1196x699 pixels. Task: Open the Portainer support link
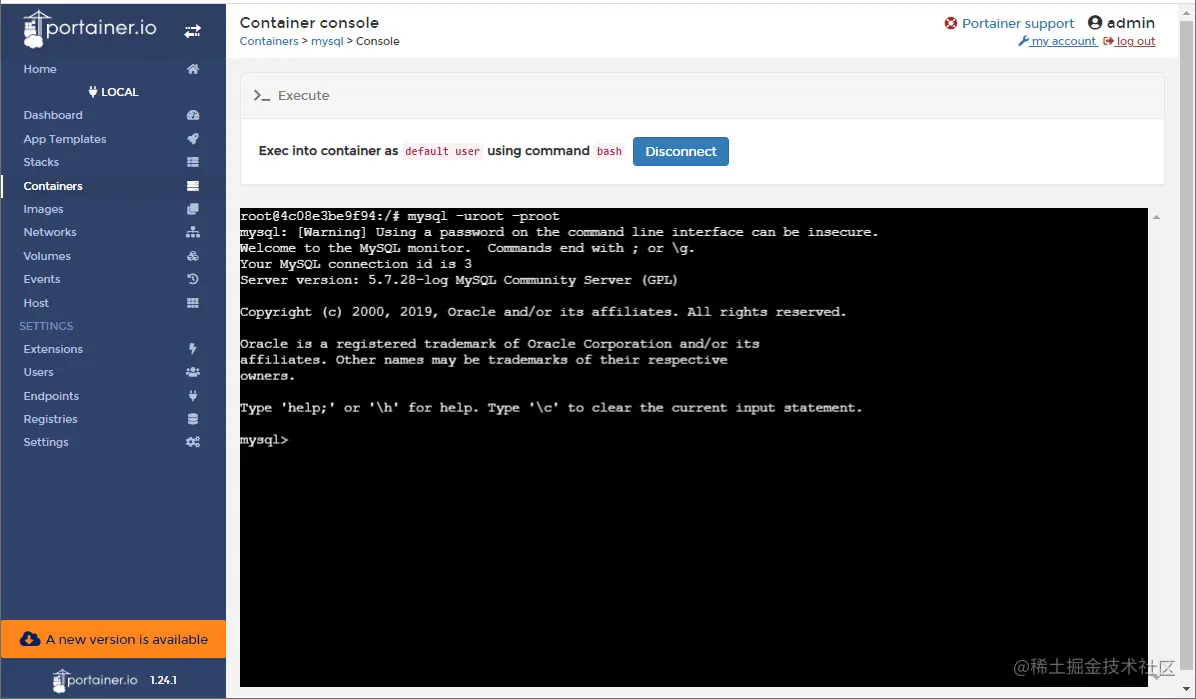[1018, 24]
